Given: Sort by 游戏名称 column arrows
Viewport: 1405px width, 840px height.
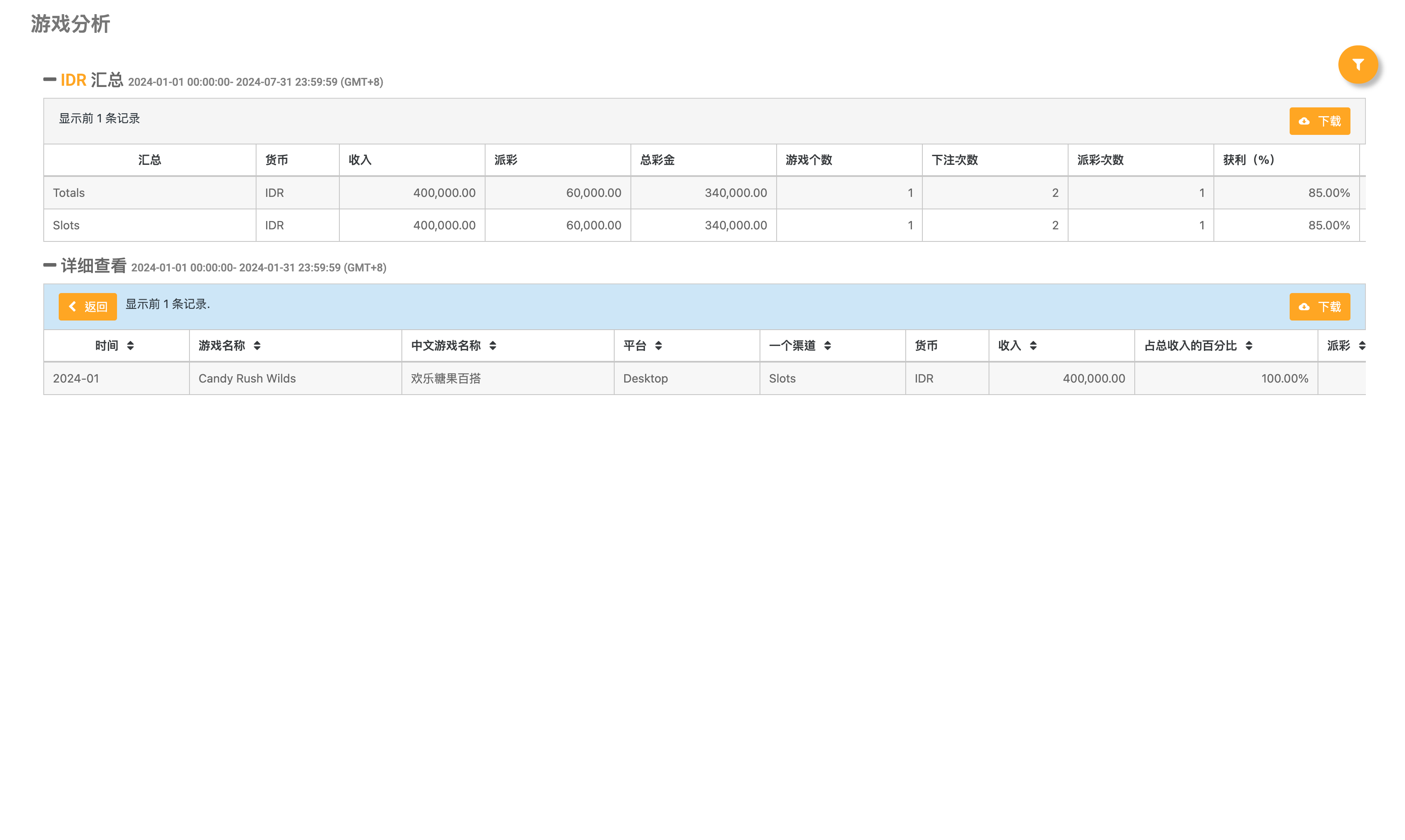Looking at the screenshot, I should pos(257,346).
